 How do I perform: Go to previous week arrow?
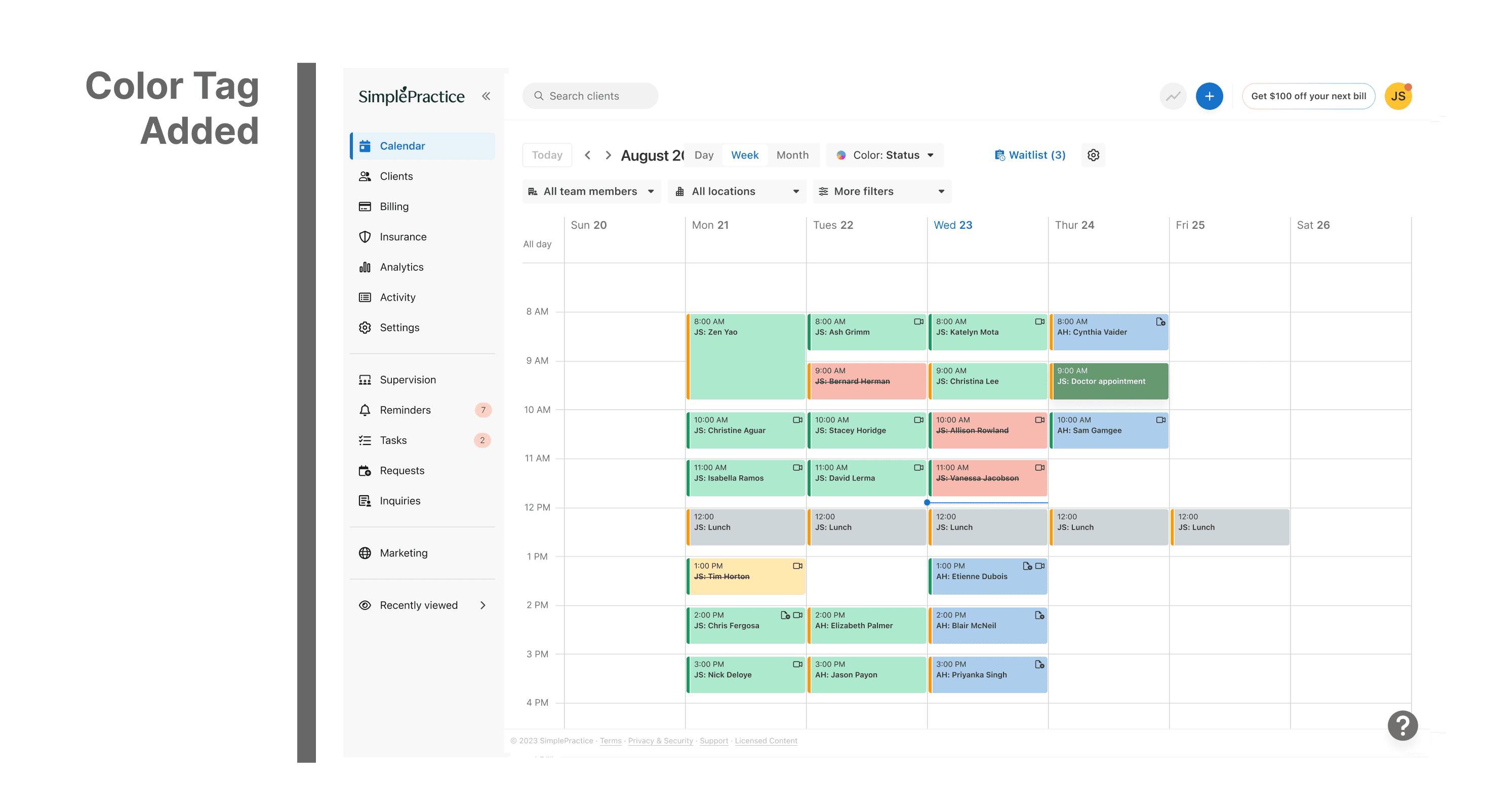tap(587, 155)
